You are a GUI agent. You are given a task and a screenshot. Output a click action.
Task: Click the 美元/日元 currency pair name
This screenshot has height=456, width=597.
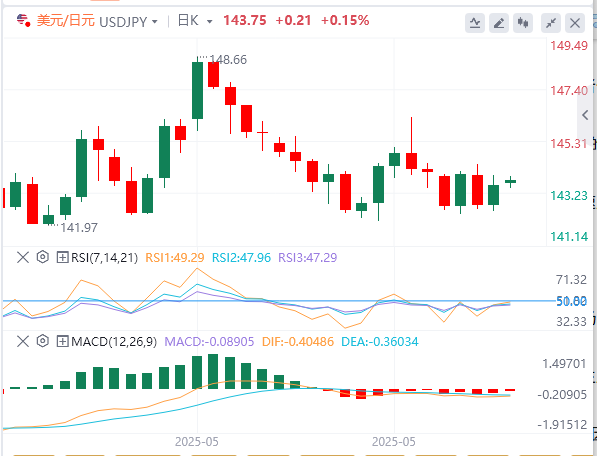65,21
